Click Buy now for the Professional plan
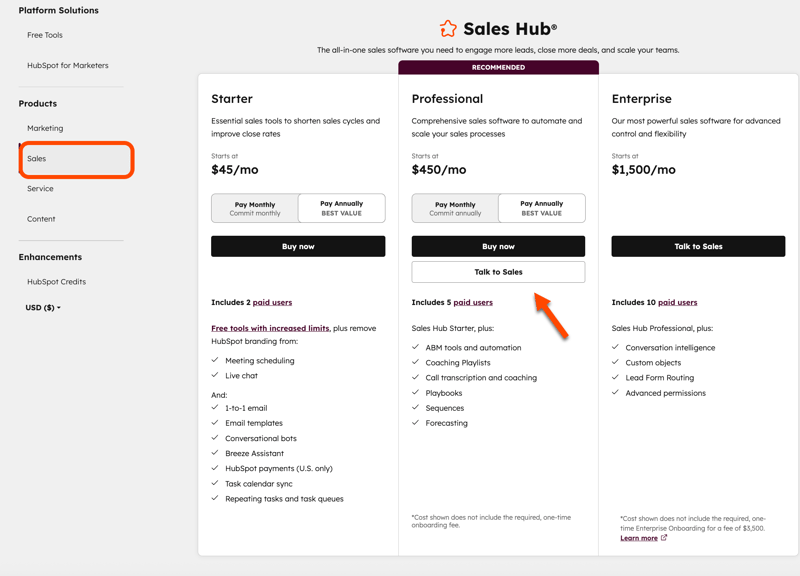 498,246
